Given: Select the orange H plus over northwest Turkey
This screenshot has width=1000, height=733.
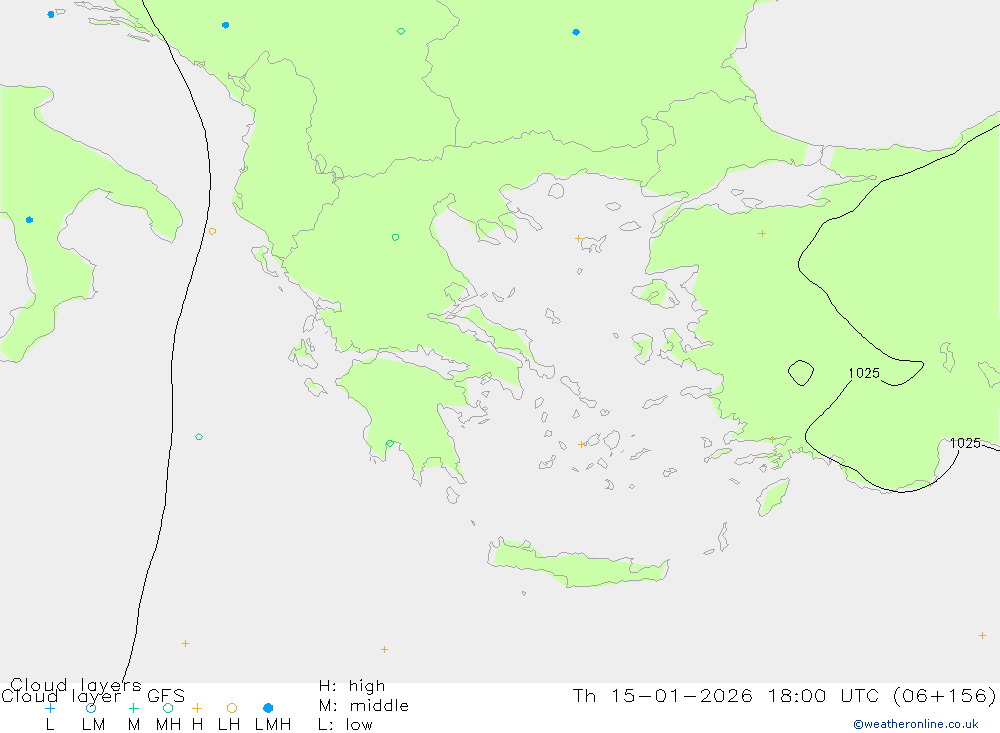Looking at the screenshot, I should point(761,233).
